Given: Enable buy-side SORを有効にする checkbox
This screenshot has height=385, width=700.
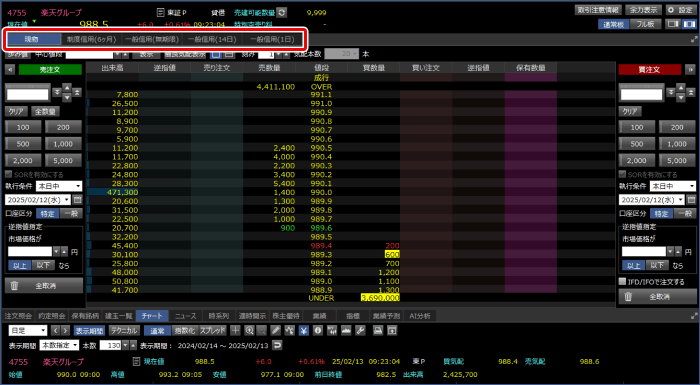Looking at the screenshot, I should pos(622,175).
